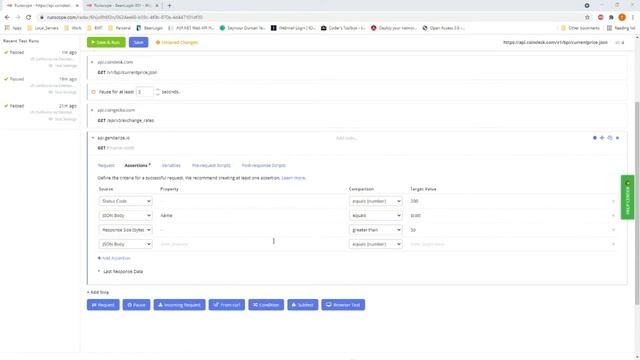Bookmark this page with the star icon
Viewport: 640px width, 360px height.
pyautogui.click(x=587, y=17)
